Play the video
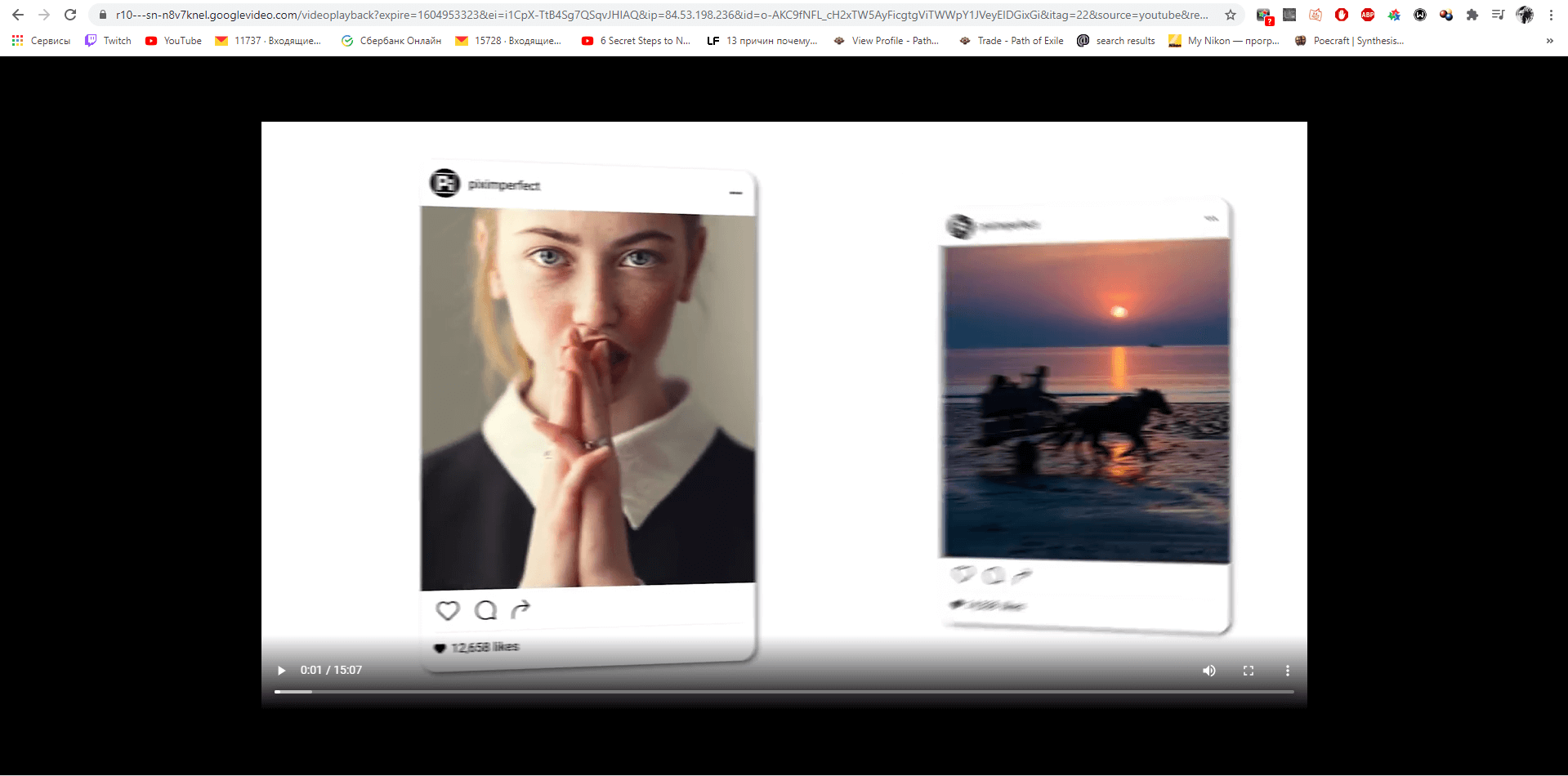1568x776 pixels. tap(281, 671)
